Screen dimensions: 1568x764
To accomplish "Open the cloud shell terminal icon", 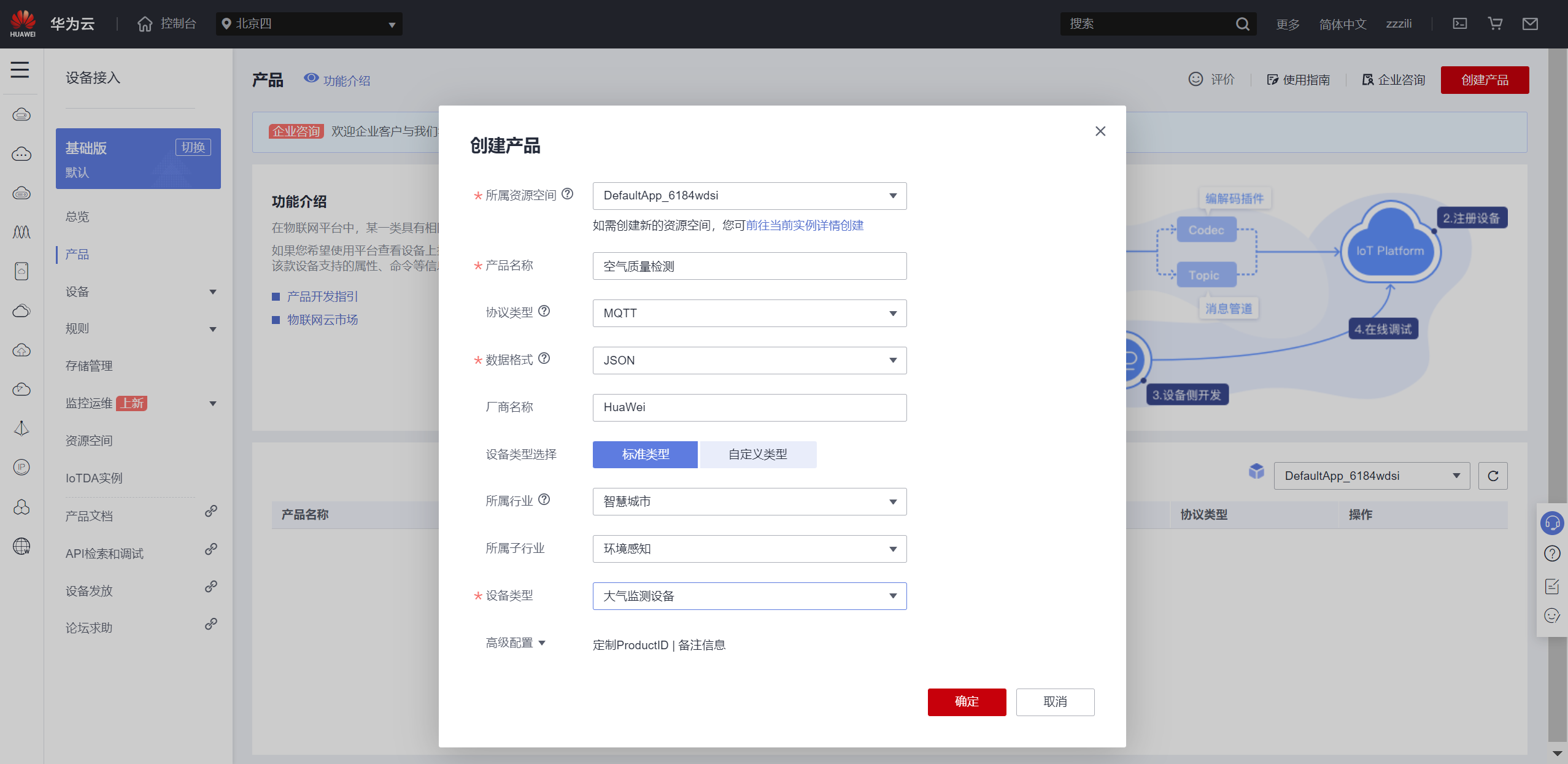I will point(1459,23).
